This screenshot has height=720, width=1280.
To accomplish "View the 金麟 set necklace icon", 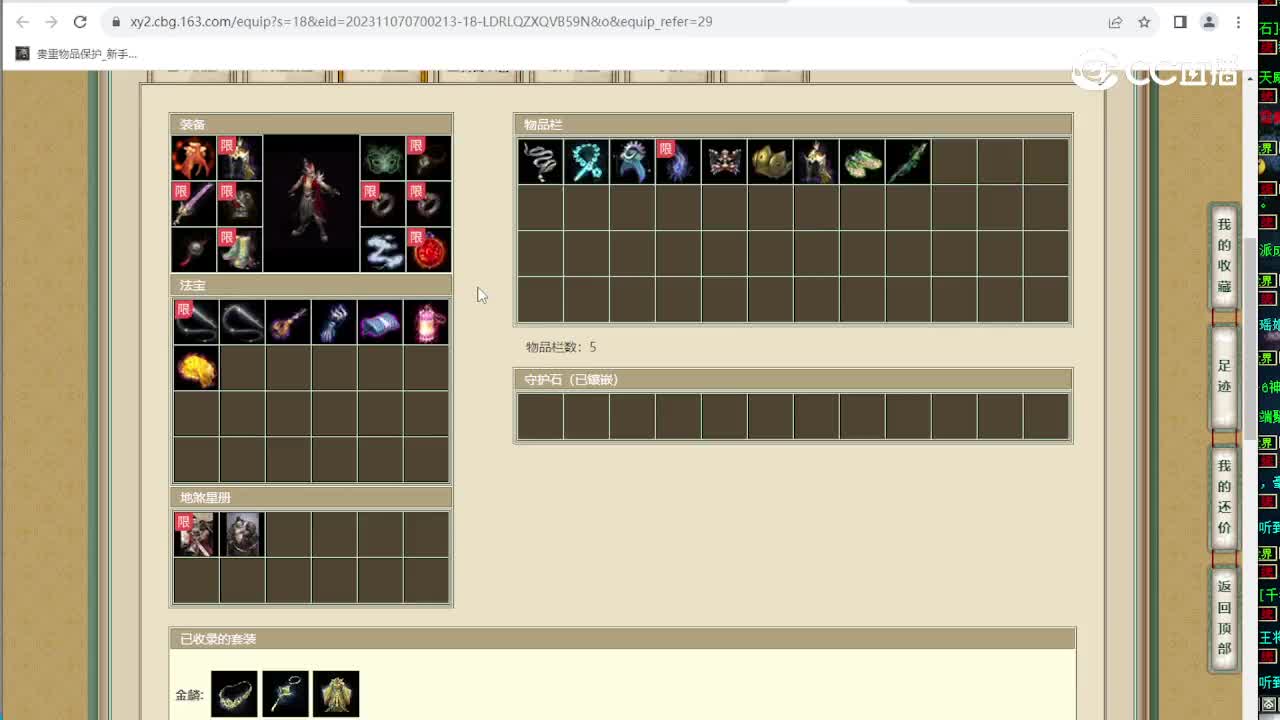I will point(234,694).
